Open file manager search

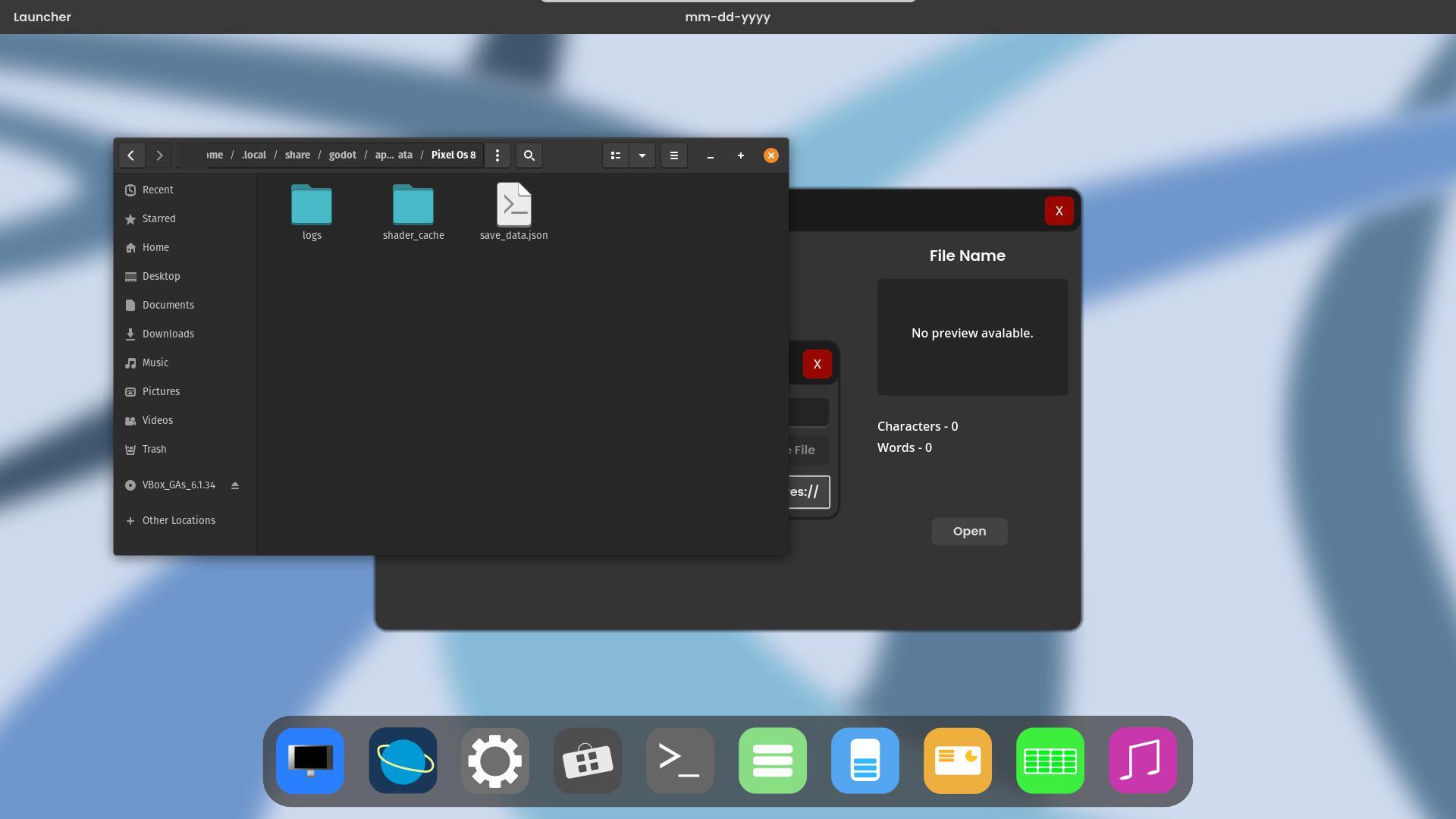coord(529,155)
